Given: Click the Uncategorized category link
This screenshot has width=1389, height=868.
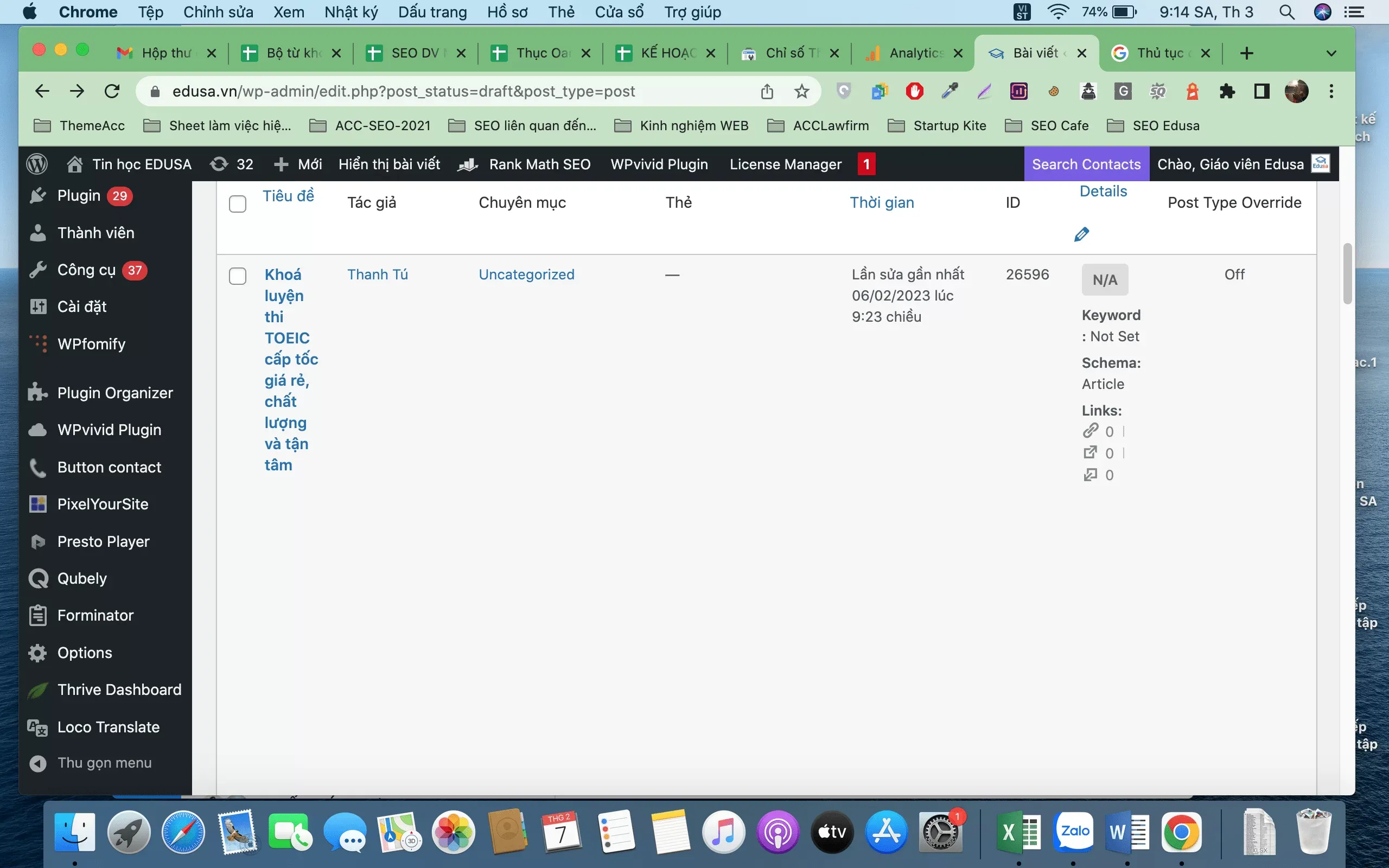Looking at the screenshot, I should [526, 275].
